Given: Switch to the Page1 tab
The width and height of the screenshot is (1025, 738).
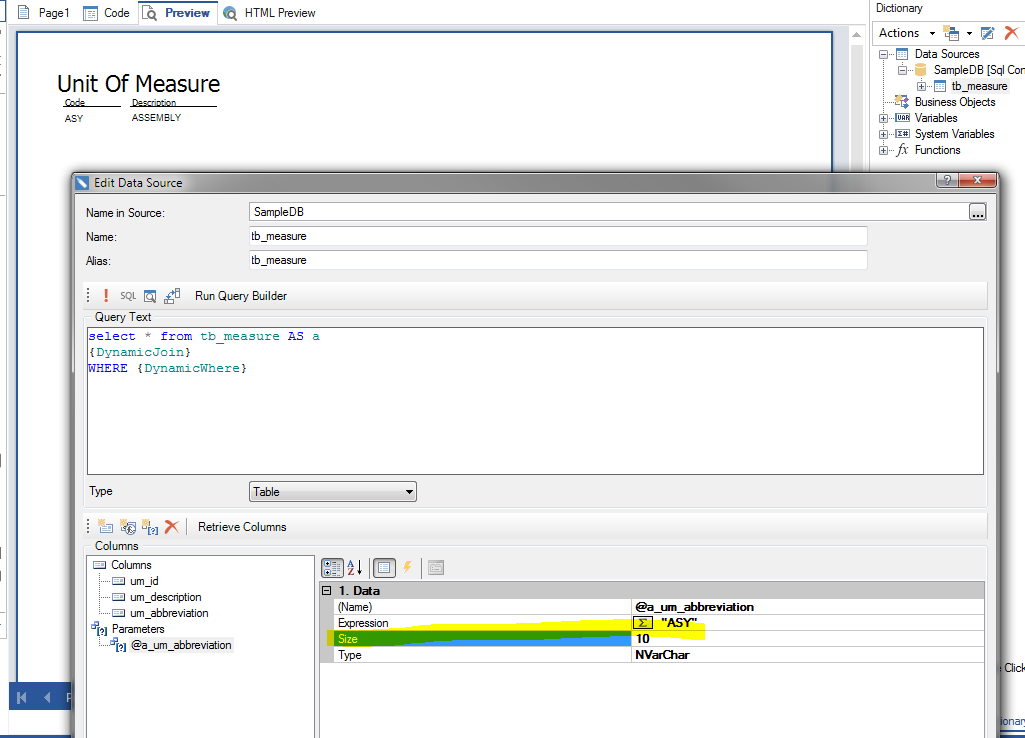Looking at the screenshot, I should coord(43,12).
